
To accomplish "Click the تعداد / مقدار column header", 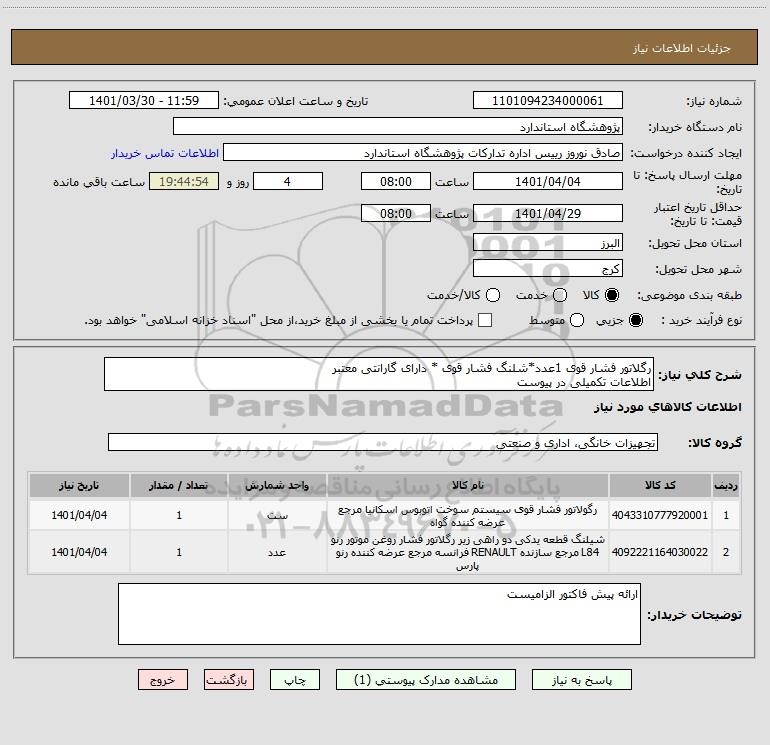I will pyautogui.click(x=179, y=486).
